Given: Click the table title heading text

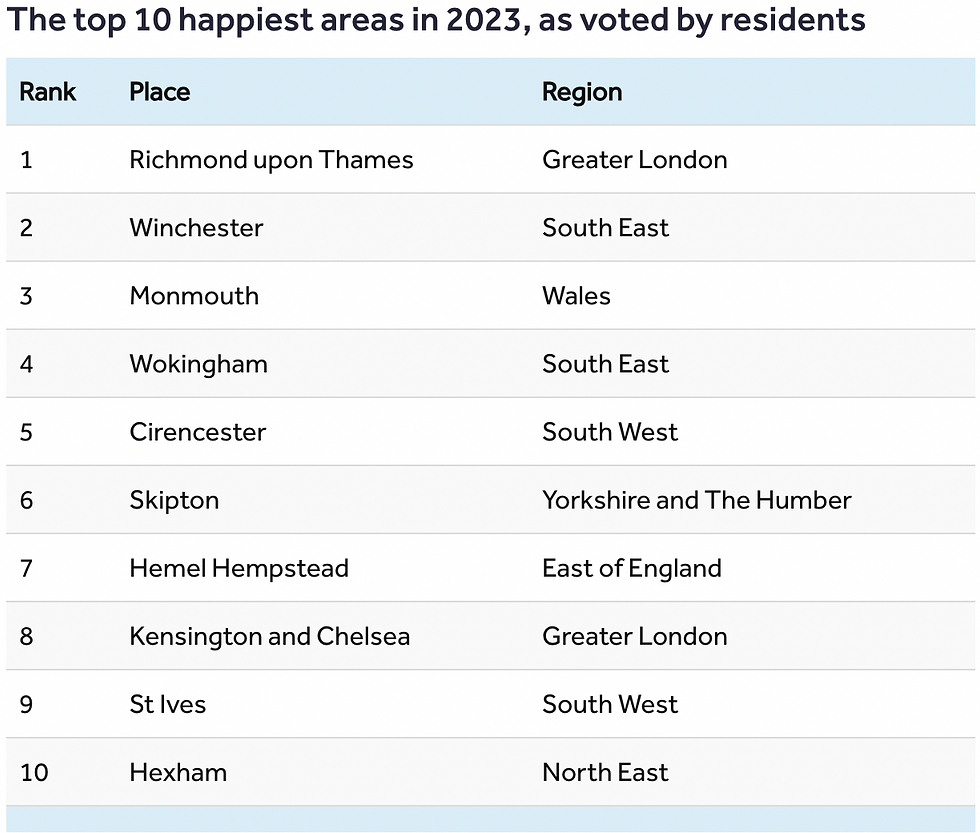Looking at the screenshot, I should (436, 20).
